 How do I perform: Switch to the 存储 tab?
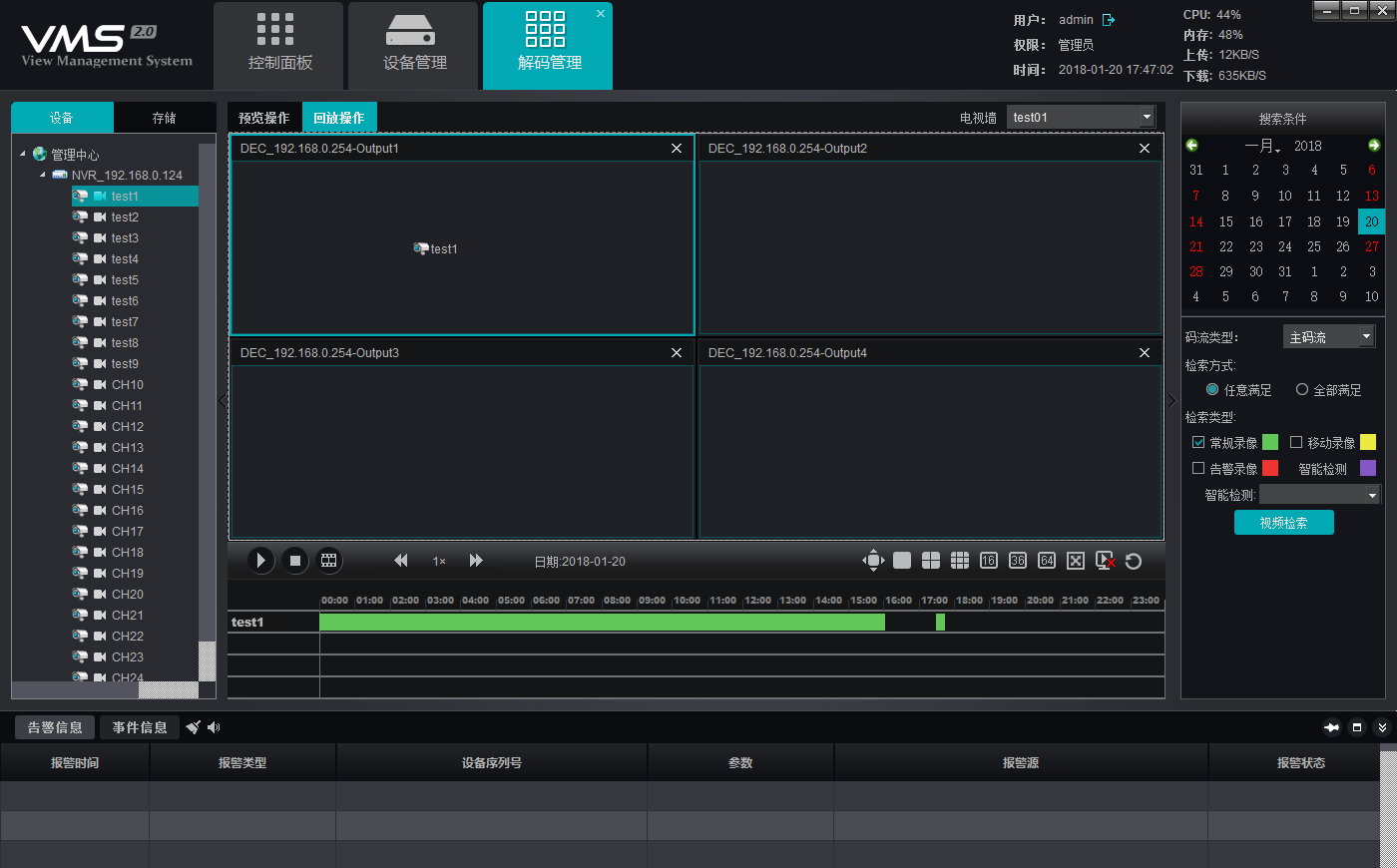tap(165, 118)
